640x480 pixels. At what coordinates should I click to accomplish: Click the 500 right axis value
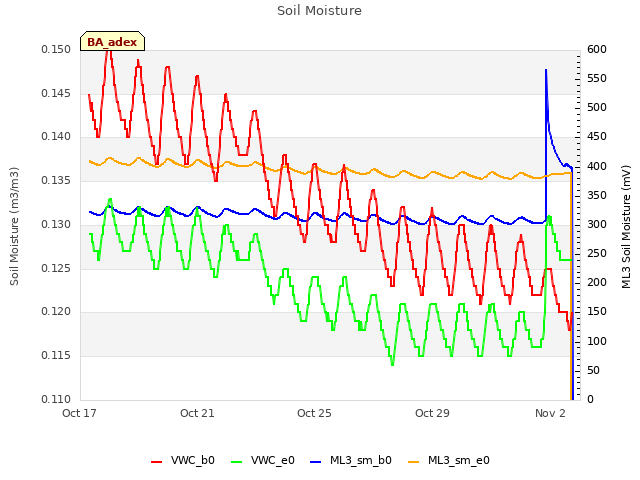click(x=597, y=107)
